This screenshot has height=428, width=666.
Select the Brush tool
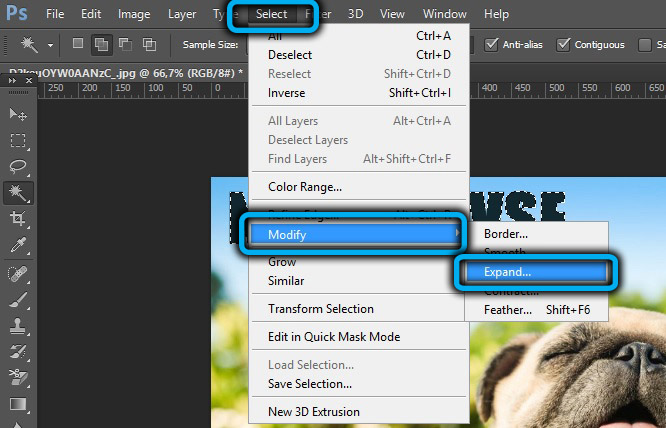(18, 300)
